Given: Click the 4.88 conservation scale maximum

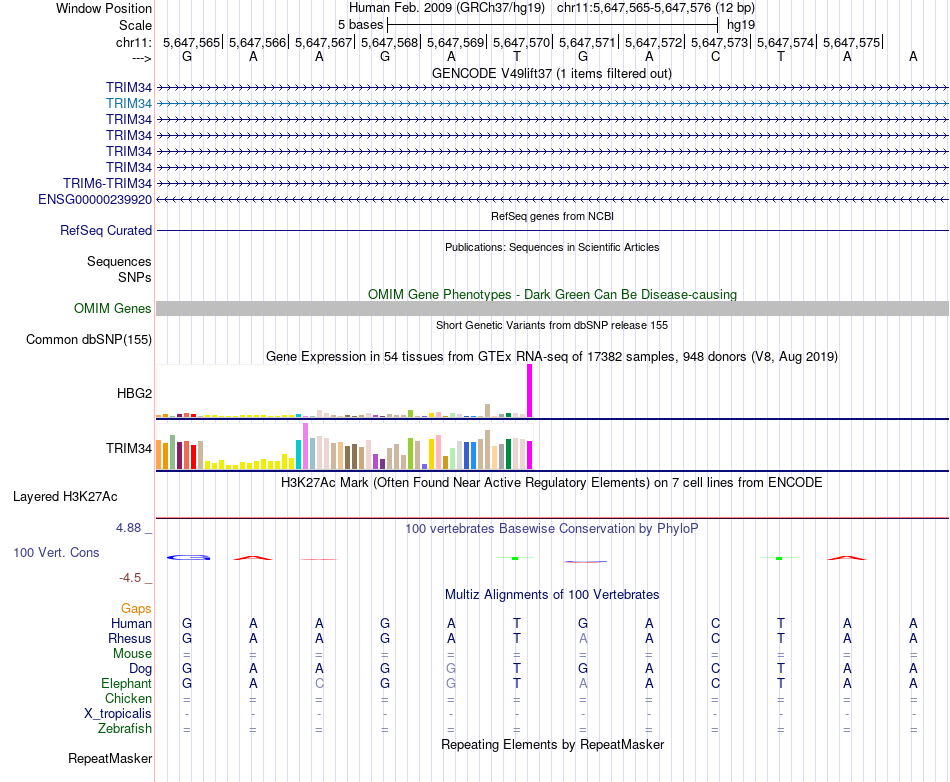Looking at the screenshot, I should click(x=128, y=528).
